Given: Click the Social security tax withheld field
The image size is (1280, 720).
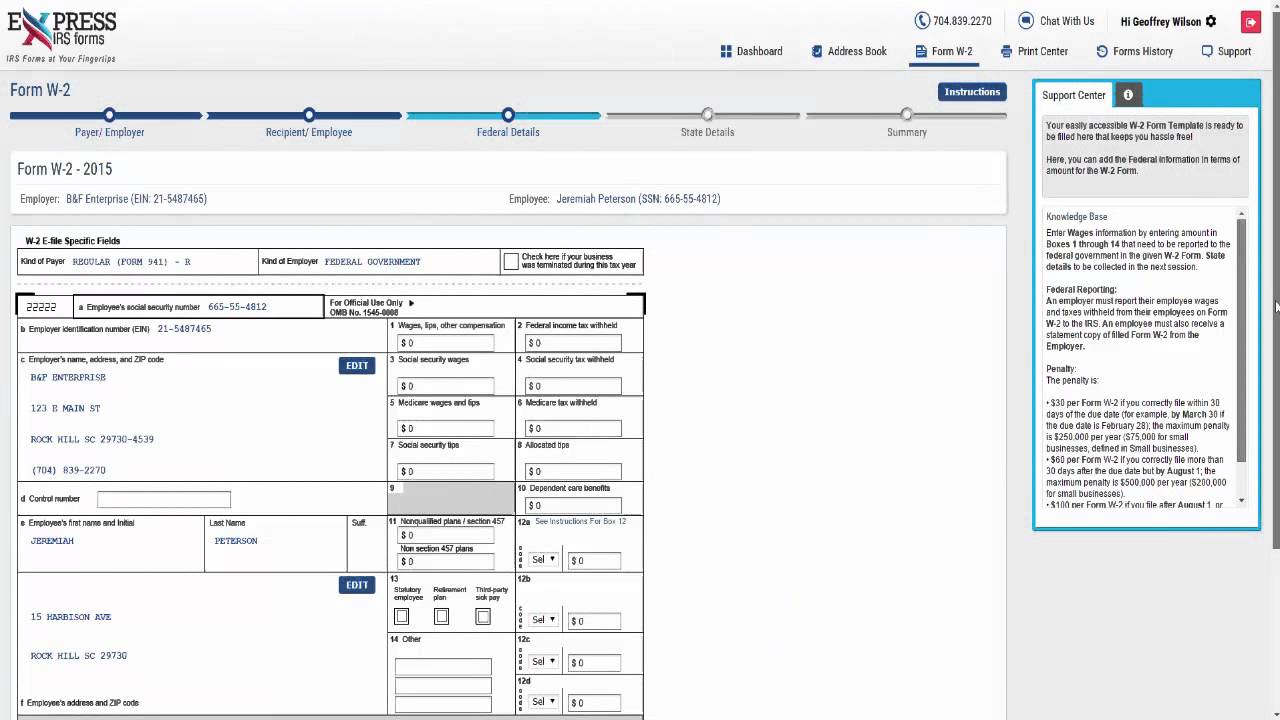Looking at the screenshot, I should 573,386.
